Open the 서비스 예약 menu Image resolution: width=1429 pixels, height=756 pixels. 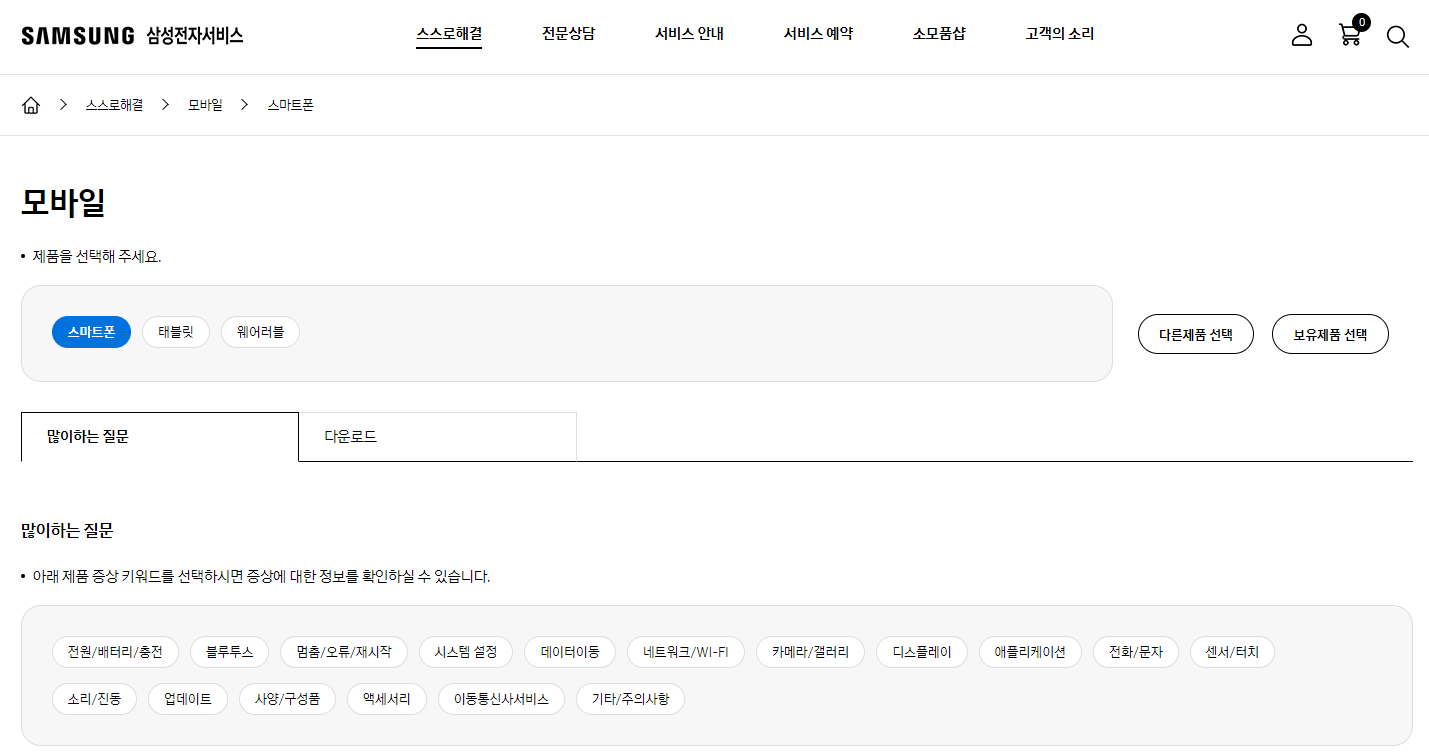818,34
